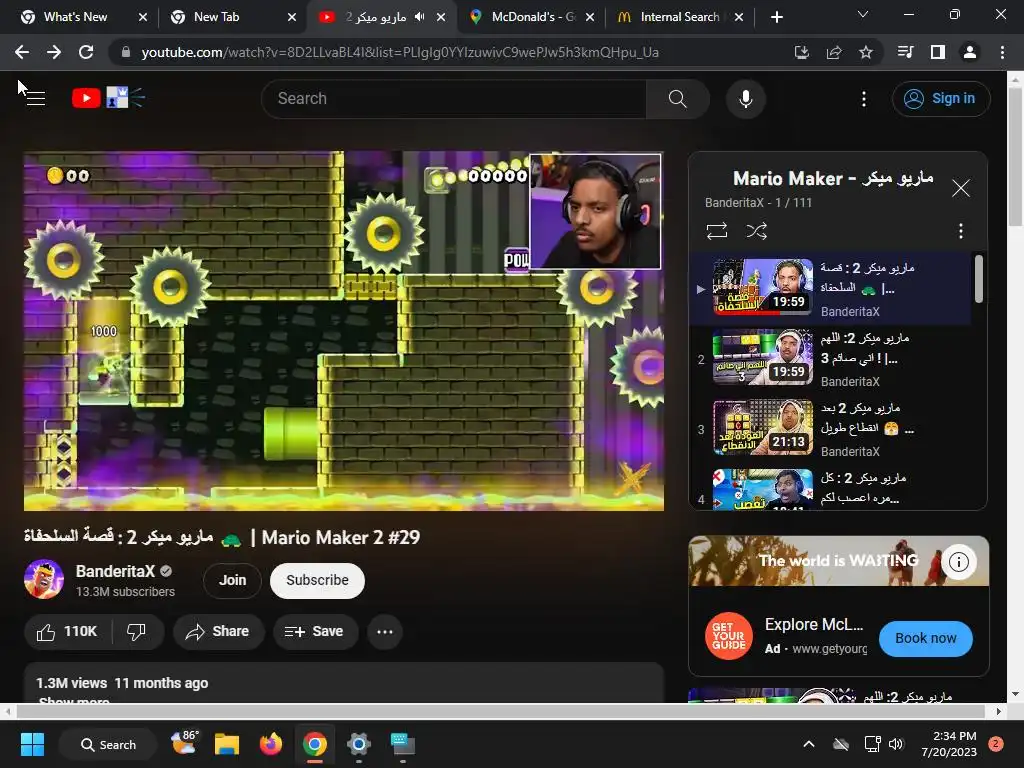Screen dimensions: 1024x768
Task: Open weather widget showing 86°
Action: point(184,743)
